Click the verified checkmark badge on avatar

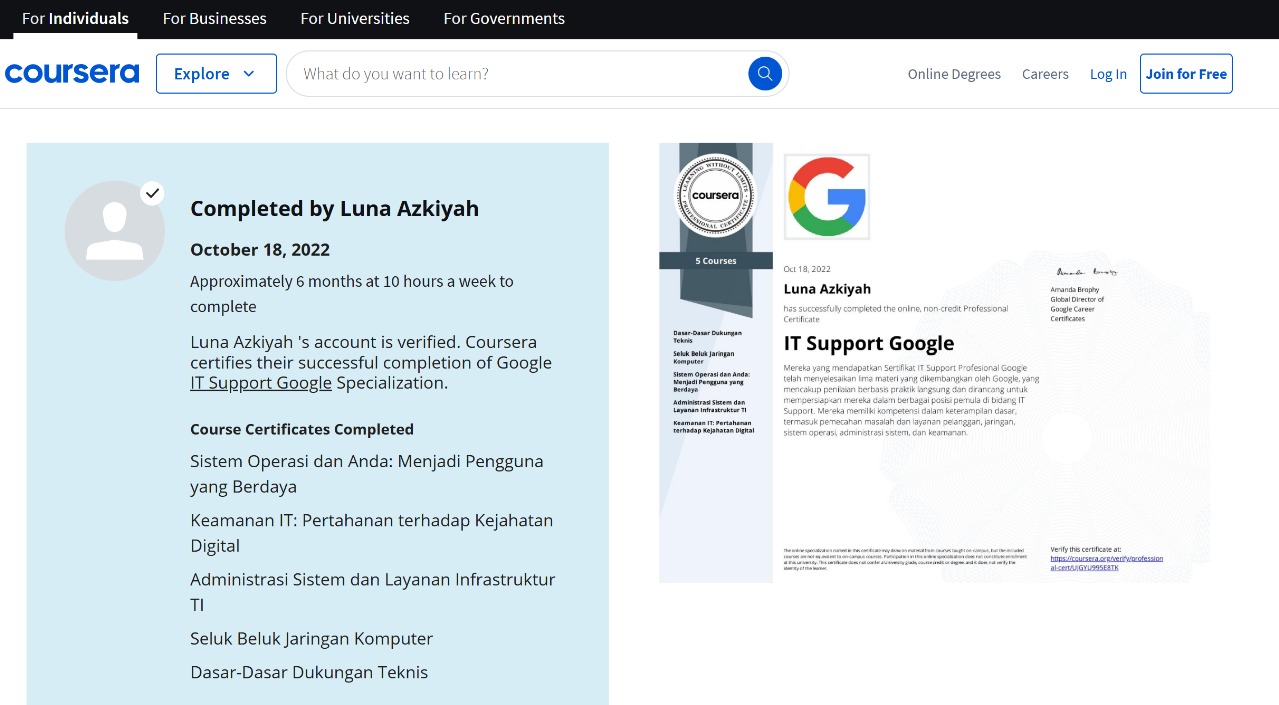[152, 192]
